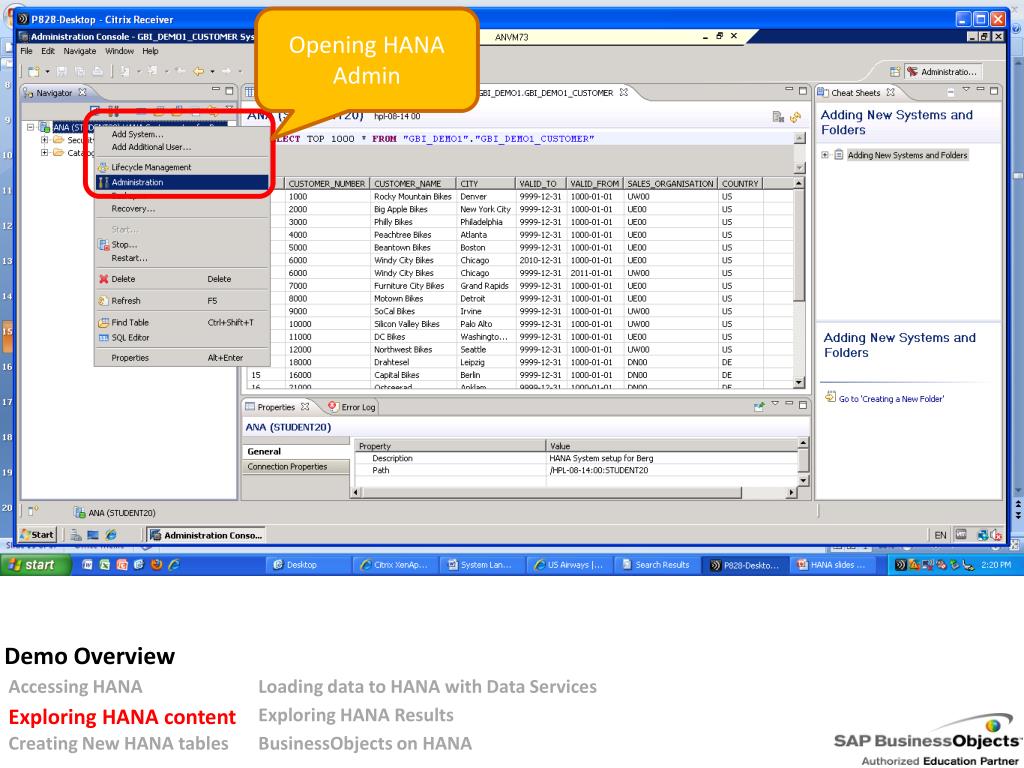Expand the Security folder node
The height and width of the screenshot is (768, 1024).
click(44, 140)
